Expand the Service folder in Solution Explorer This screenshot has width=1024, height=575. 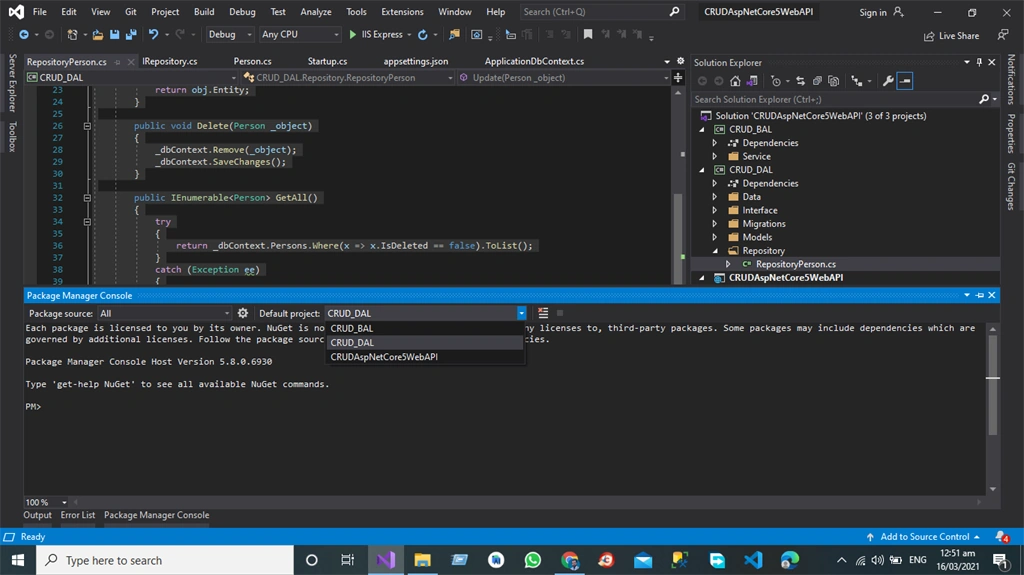pyautogui.click(x=714, y=157)
